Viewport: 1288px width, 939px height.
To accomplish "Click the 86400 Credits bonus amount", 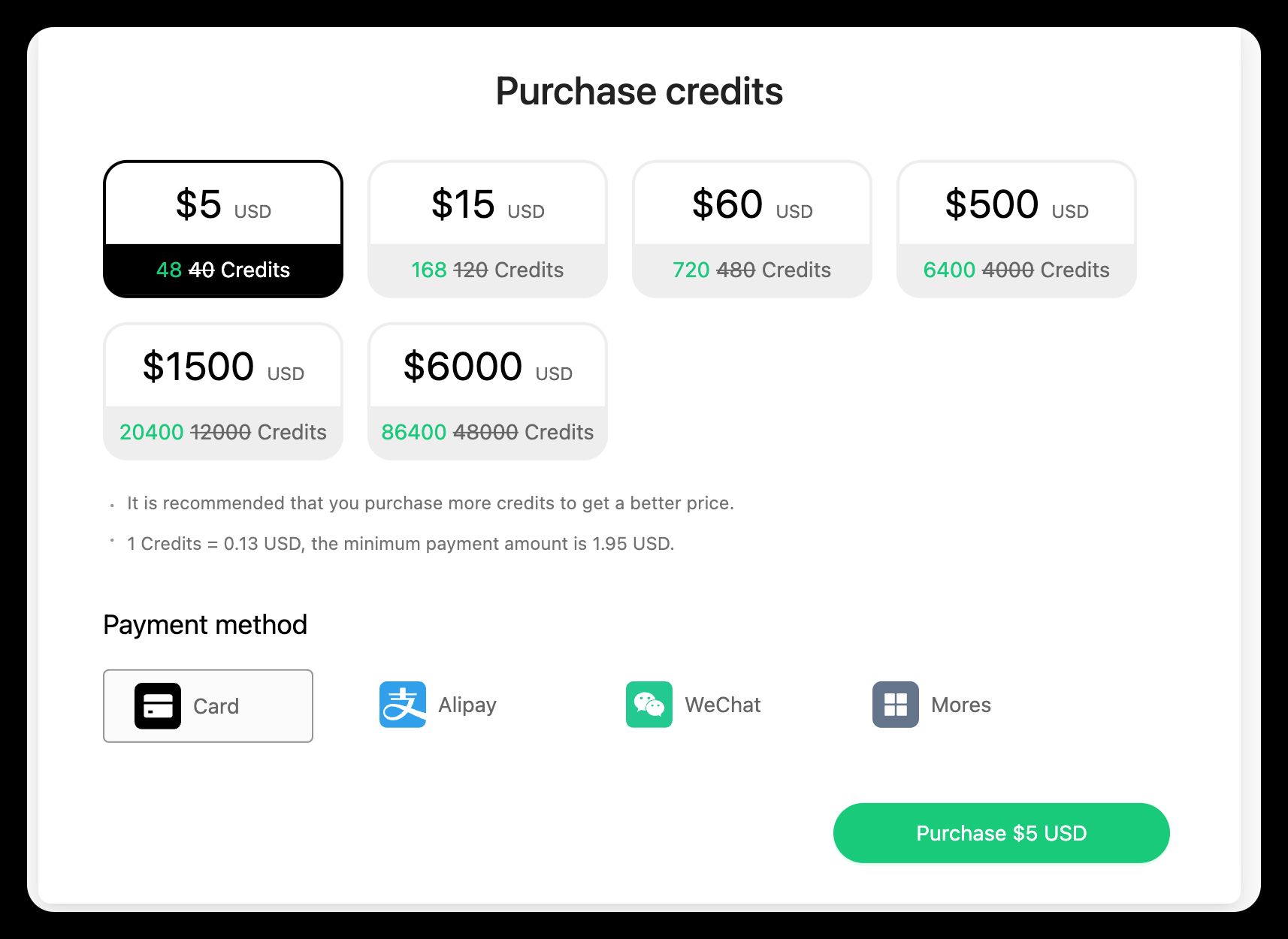I will point(414,432).
